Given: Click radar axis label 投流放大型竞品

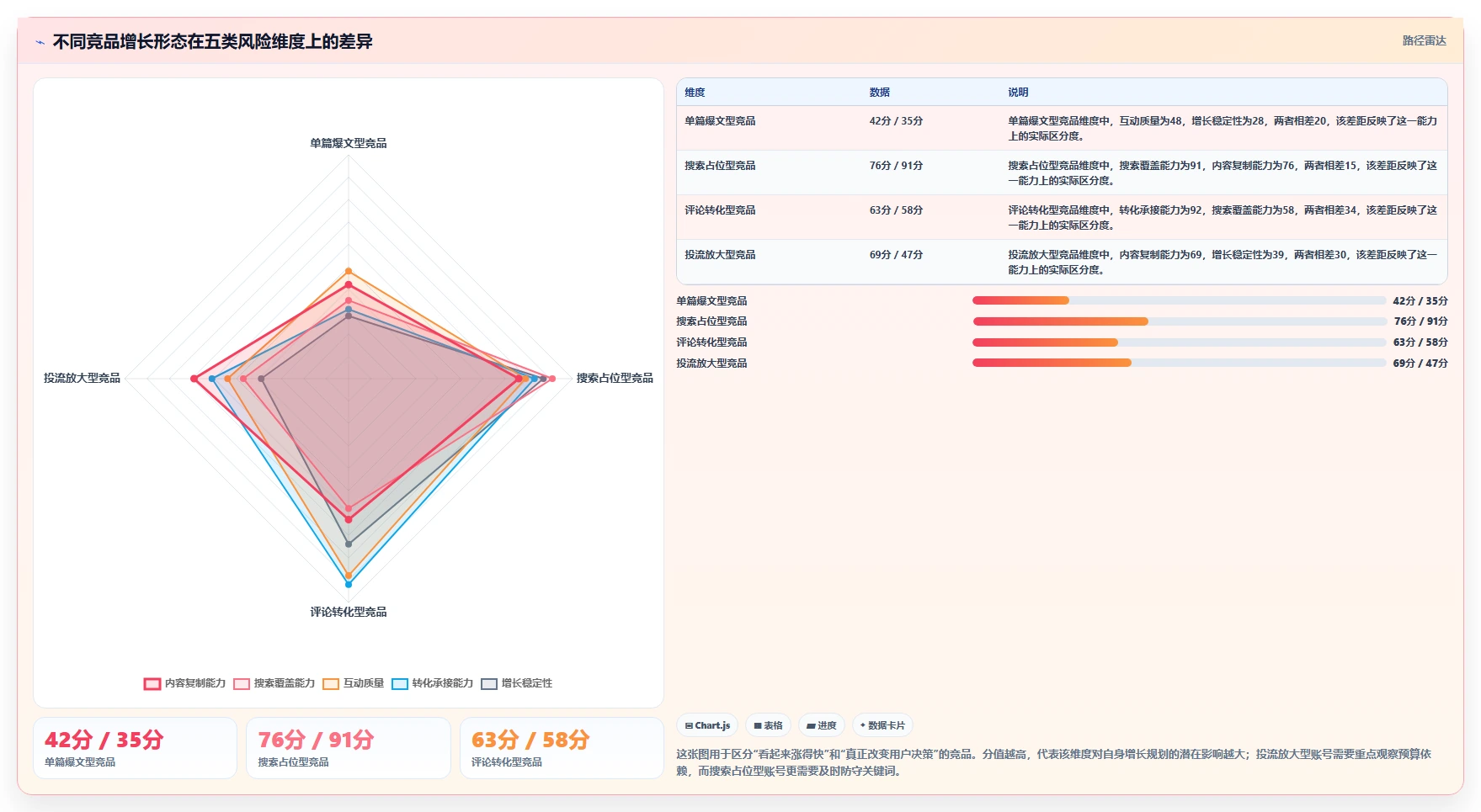Looking at the screenshot, I should point(82,378).
